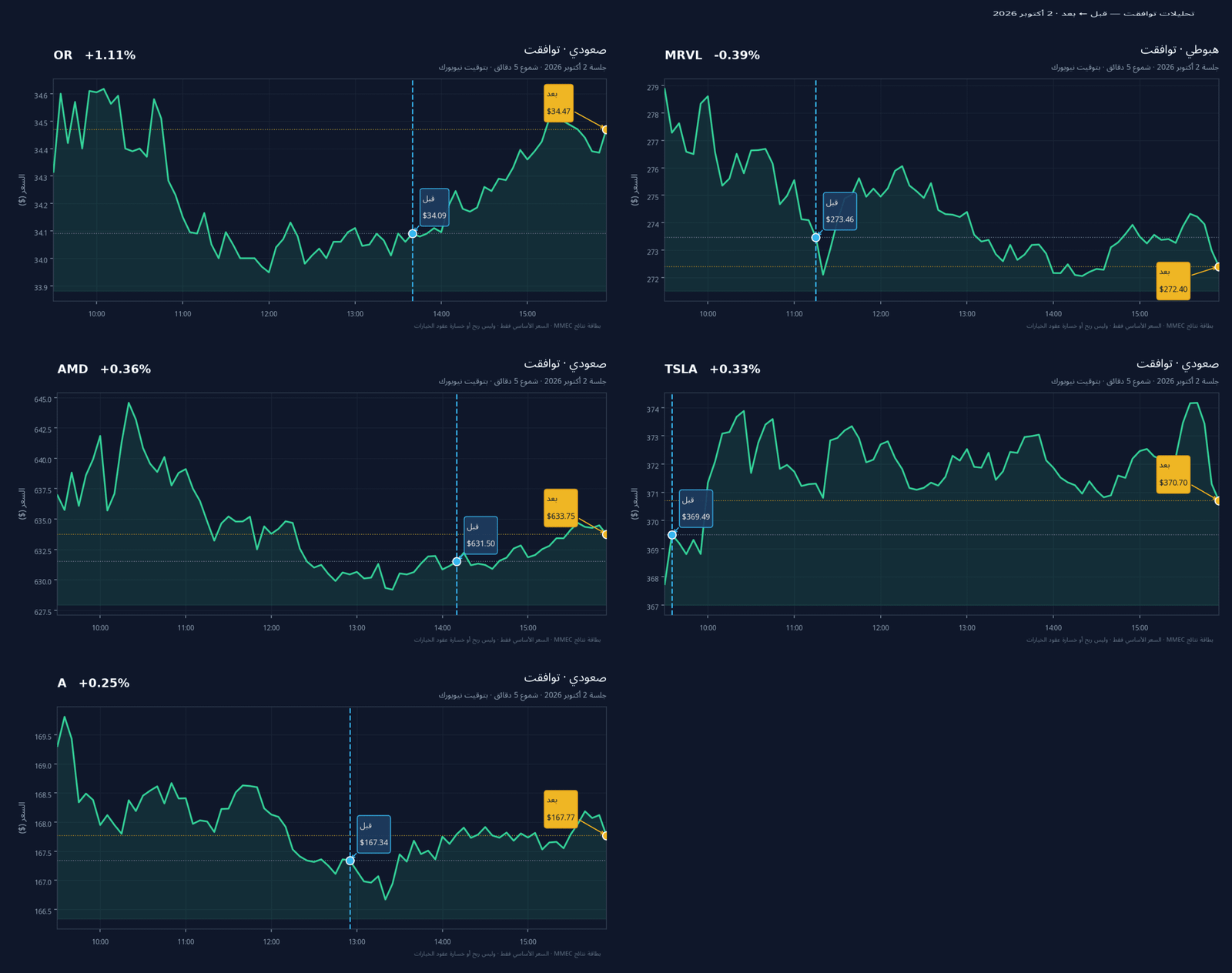Click the OR +1.11% chart title
This screenshot has width=1232, height=973.
coord(95,55)
